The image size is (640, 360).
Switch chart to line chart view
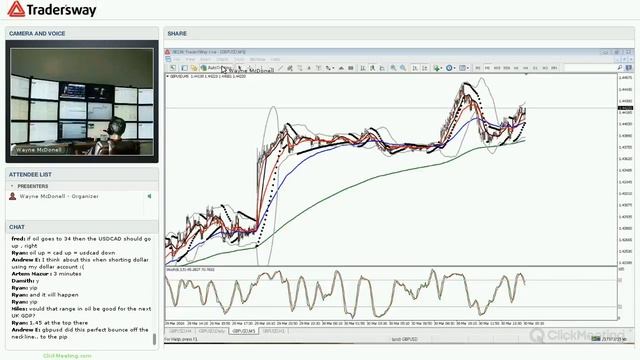382,68
